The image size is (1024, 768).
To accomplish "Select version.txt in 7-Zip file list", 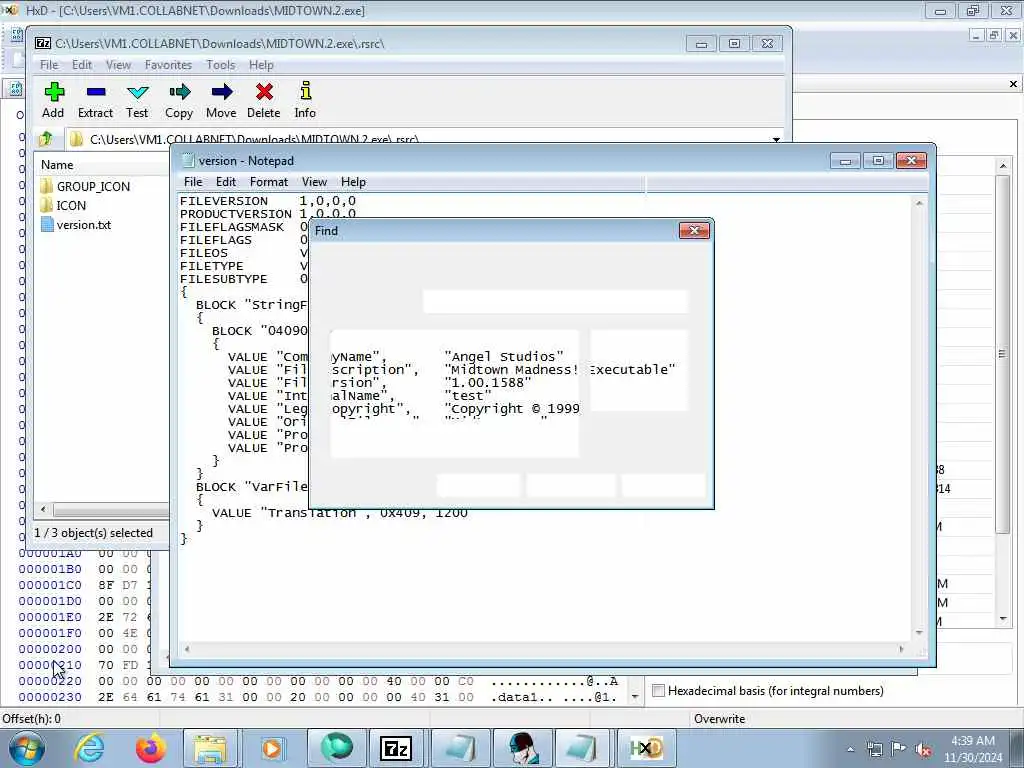I will click(76, 225).
